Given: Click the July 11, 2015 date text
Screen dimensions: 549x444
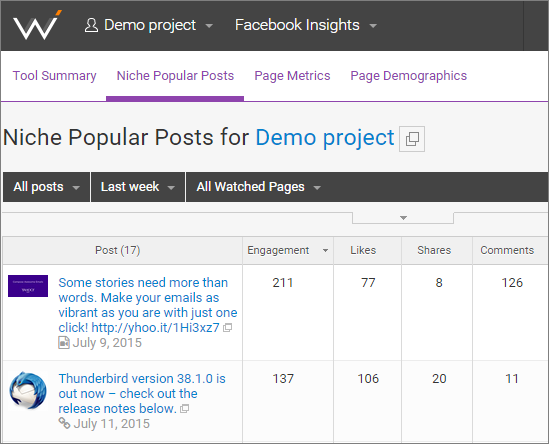Looking at the screenshot, I should [111, 424].
